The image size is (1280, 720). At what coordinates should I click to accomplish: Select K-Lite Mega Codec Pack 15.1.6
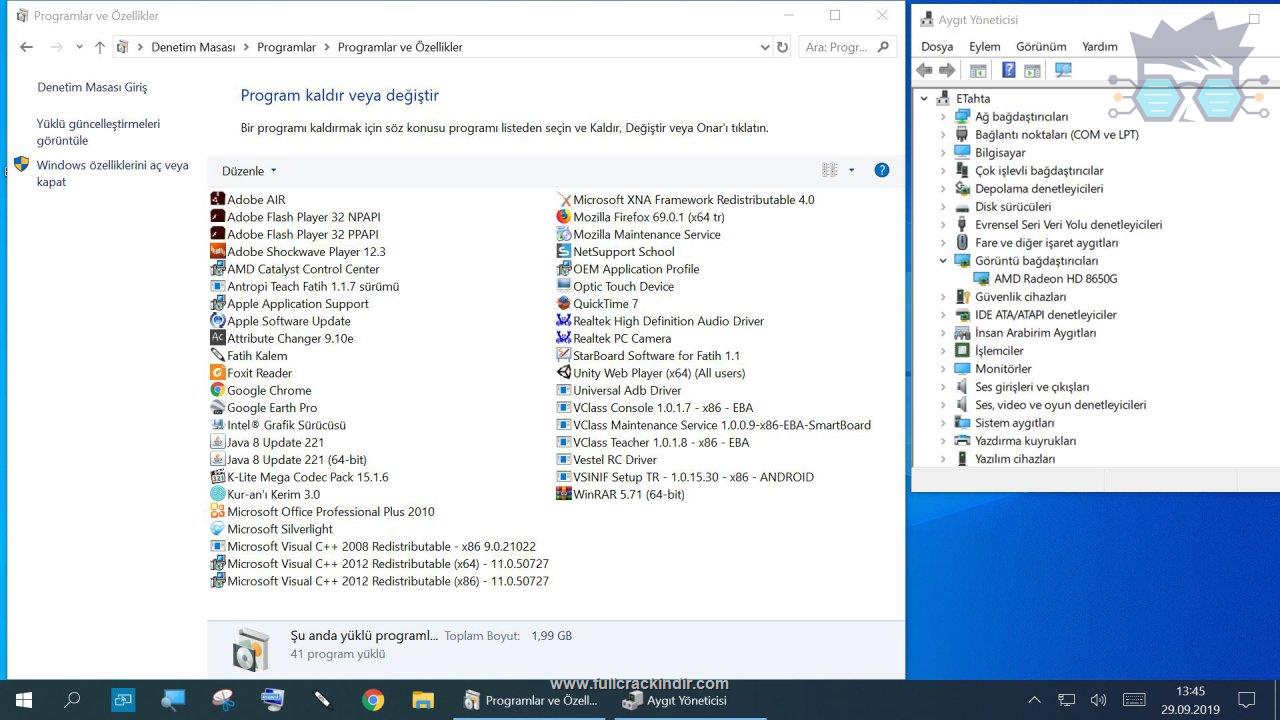(307, 477)
